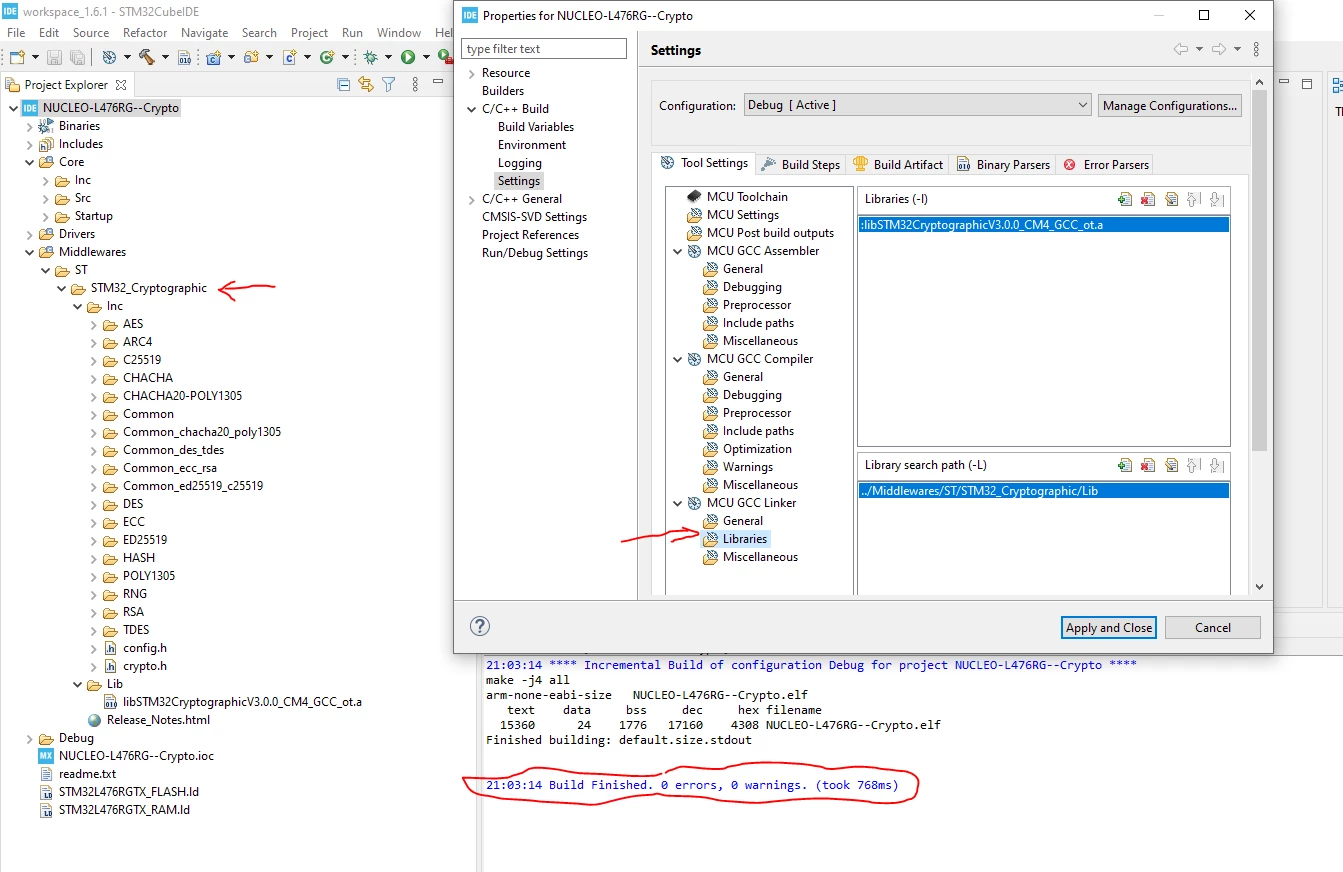Click the Edit icon for Library search path
Image resolution: width=1343 pixels, height=872 pixels.
tap(1171, 465)
